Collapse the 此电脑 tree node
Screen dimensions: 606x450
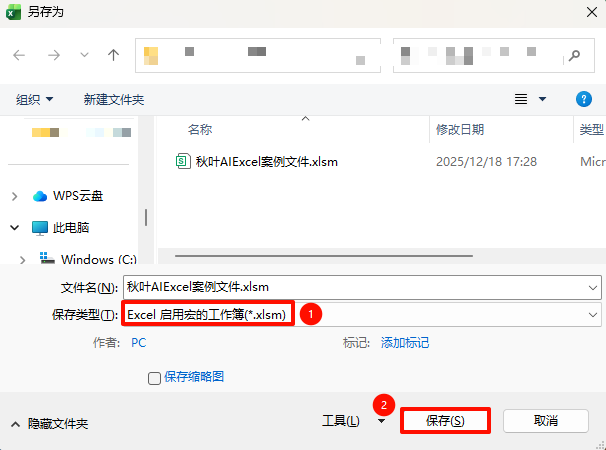14,227
